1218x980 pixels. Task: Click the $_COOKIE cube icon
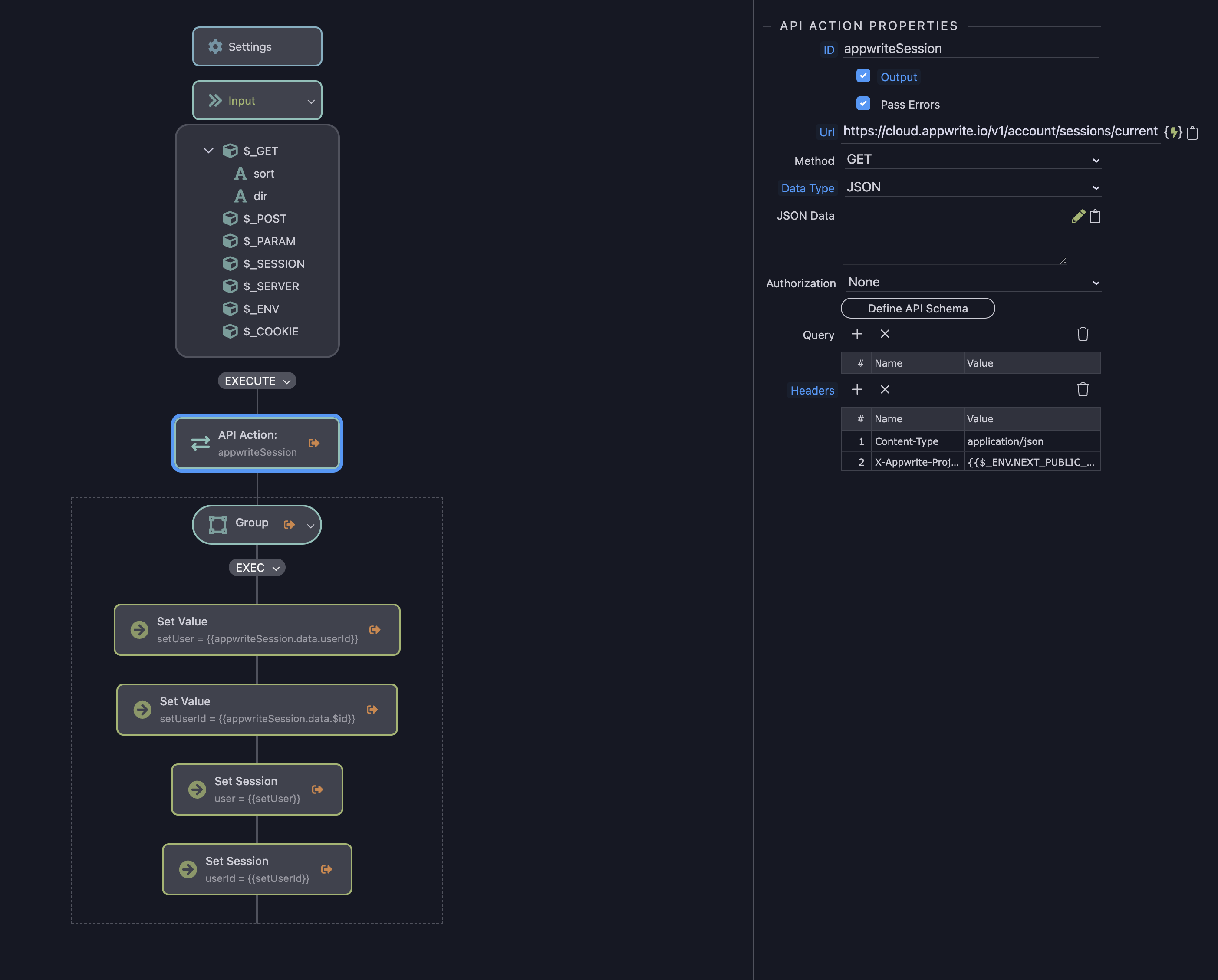tap(230, 332)
